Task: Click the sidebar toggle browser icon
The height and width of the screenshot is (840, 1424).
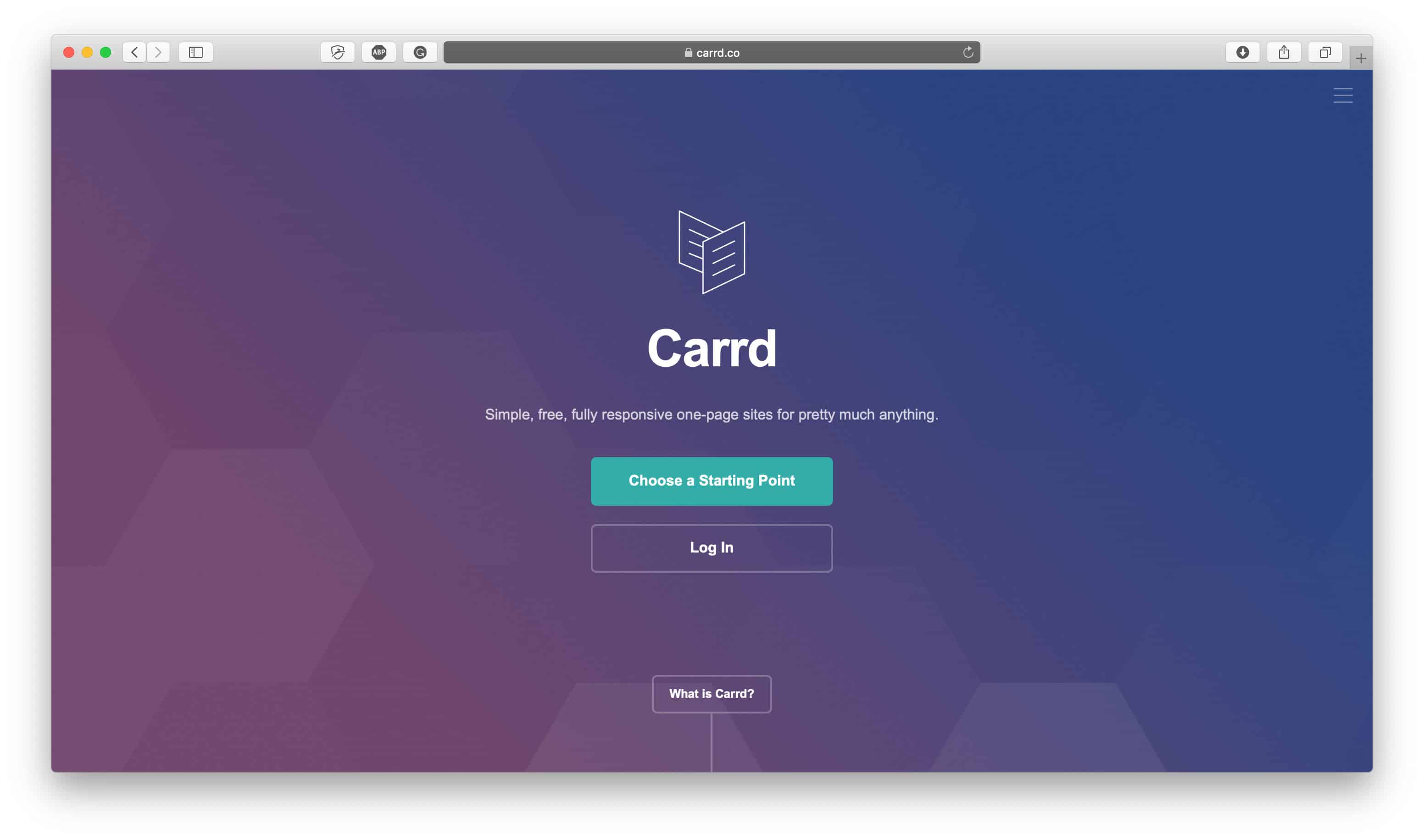Action: (x=195, y=52)
